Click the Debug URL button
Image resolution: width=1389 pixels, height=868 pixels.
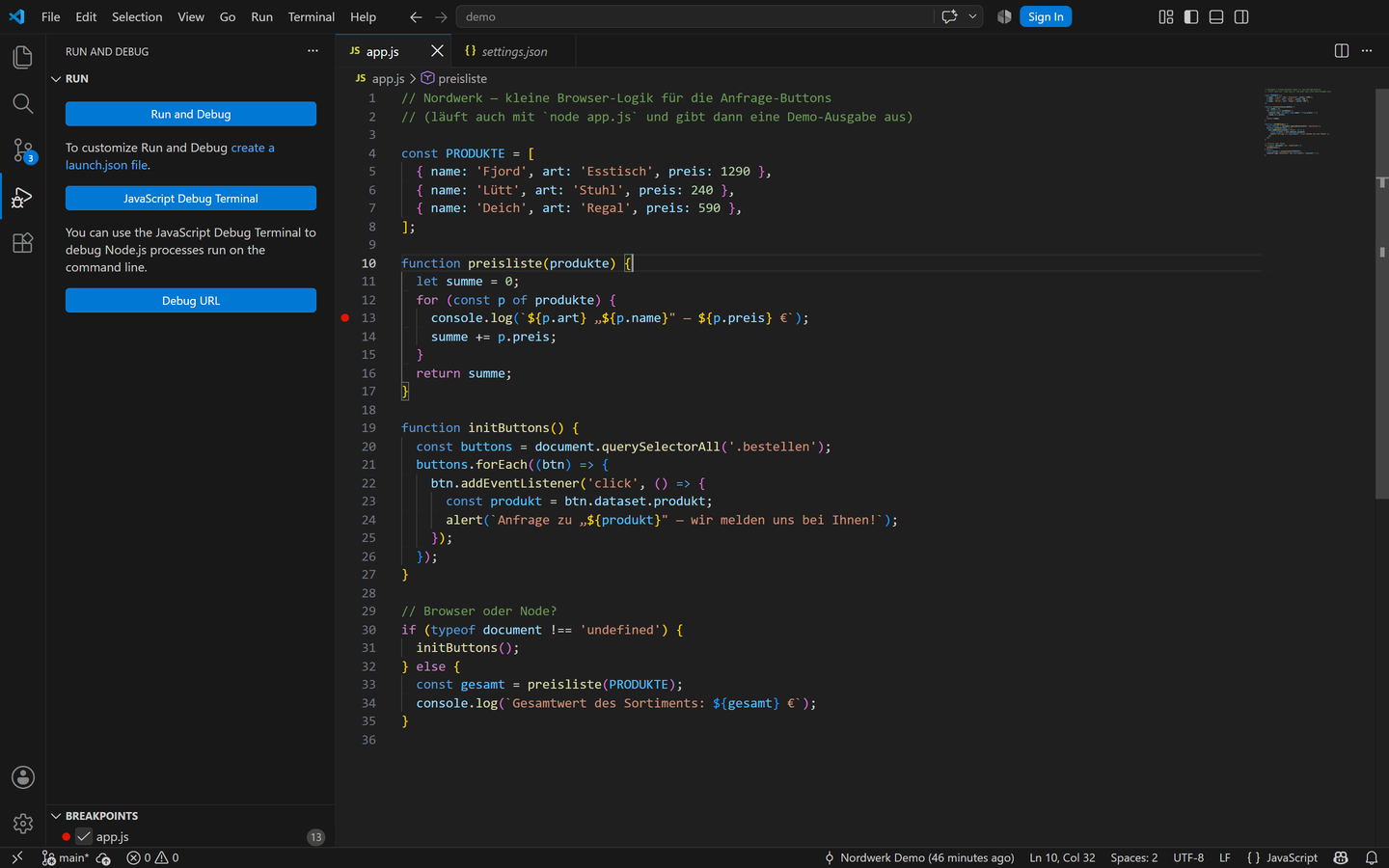[191, 301]
